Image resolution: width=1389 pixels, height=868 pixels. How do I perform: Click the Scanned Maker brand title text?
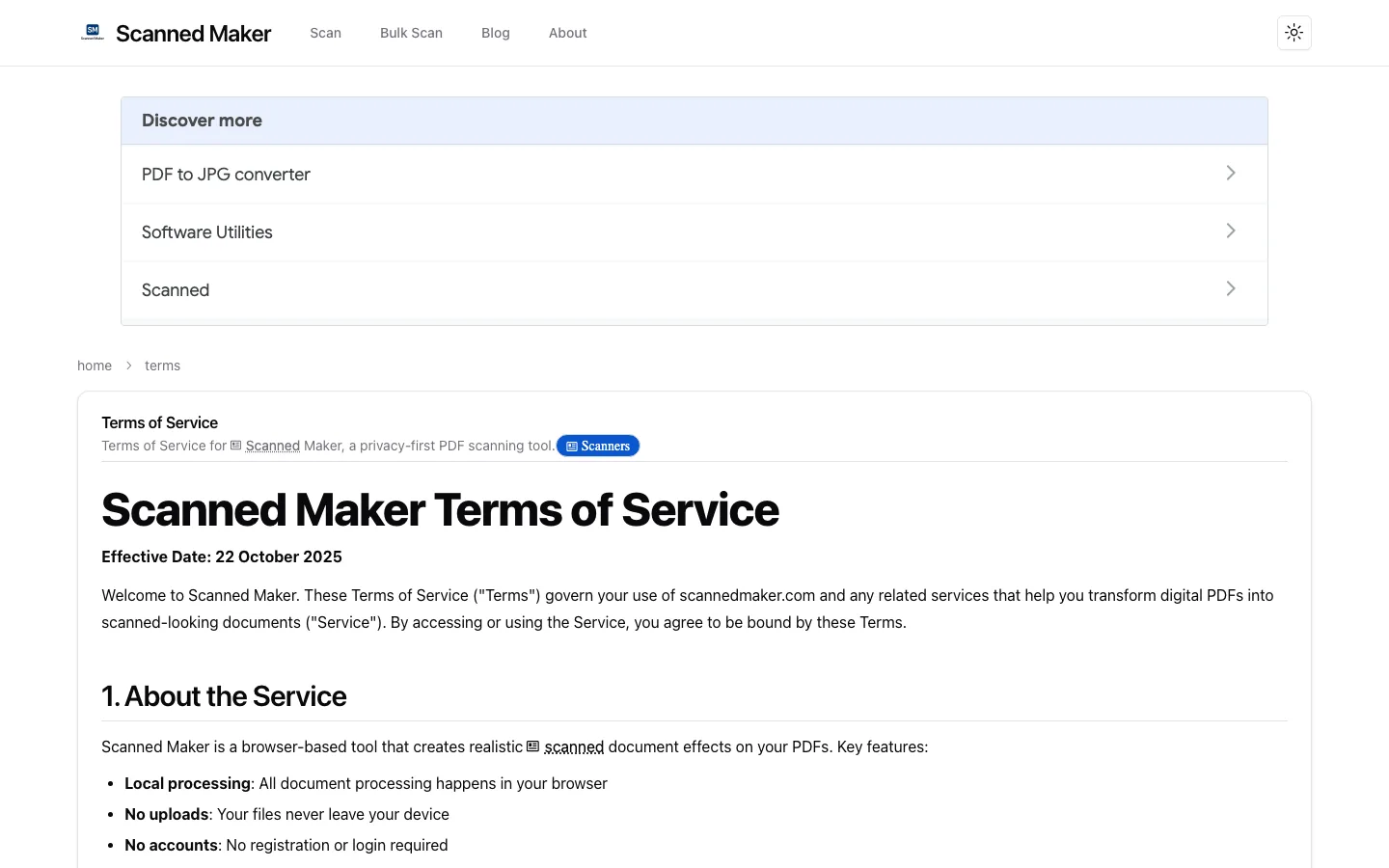(x=193, y=34)
